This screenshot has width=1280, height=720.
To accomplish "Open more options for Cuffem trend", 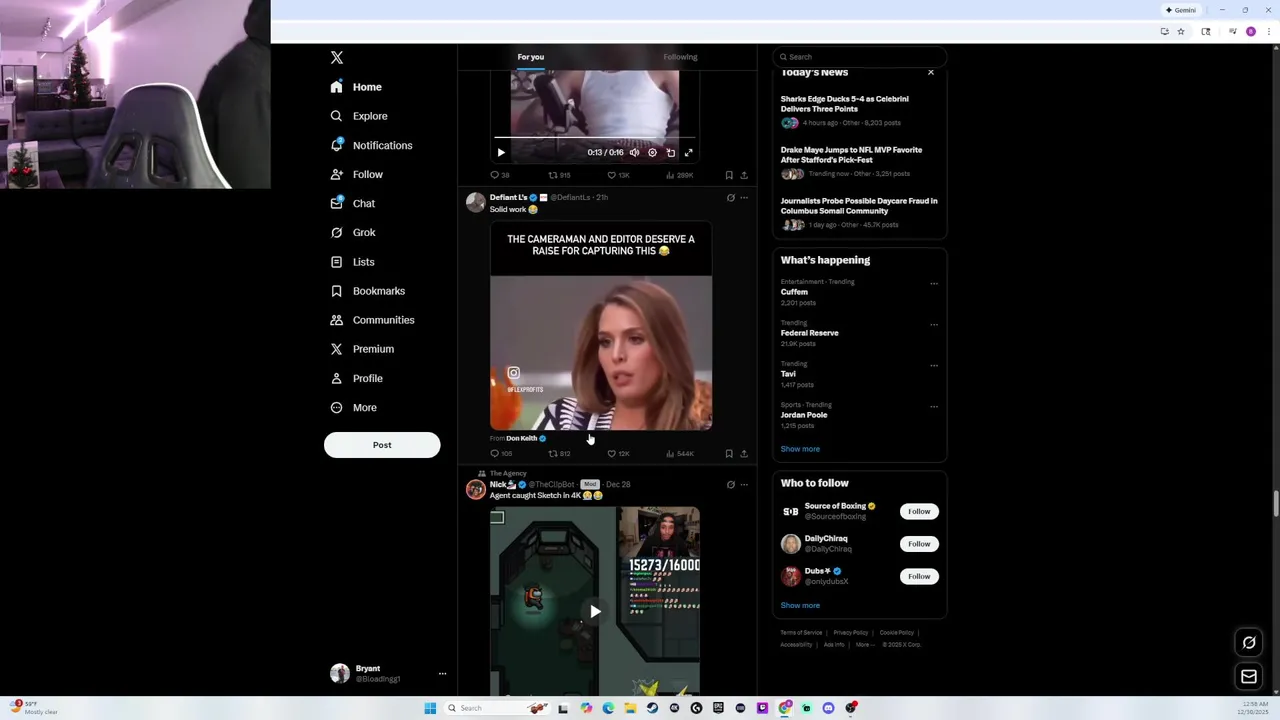I will point(934,284).
